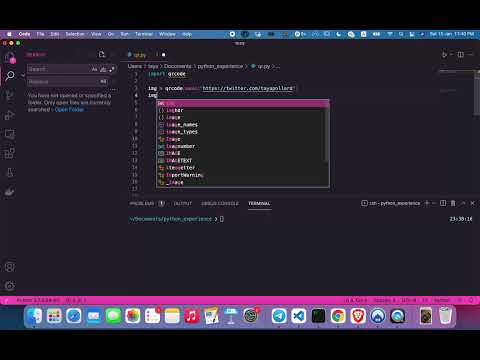The width and height of the screenshot is (480, 360).
Task: Click the new search editor icon
Action: [102, 54]
